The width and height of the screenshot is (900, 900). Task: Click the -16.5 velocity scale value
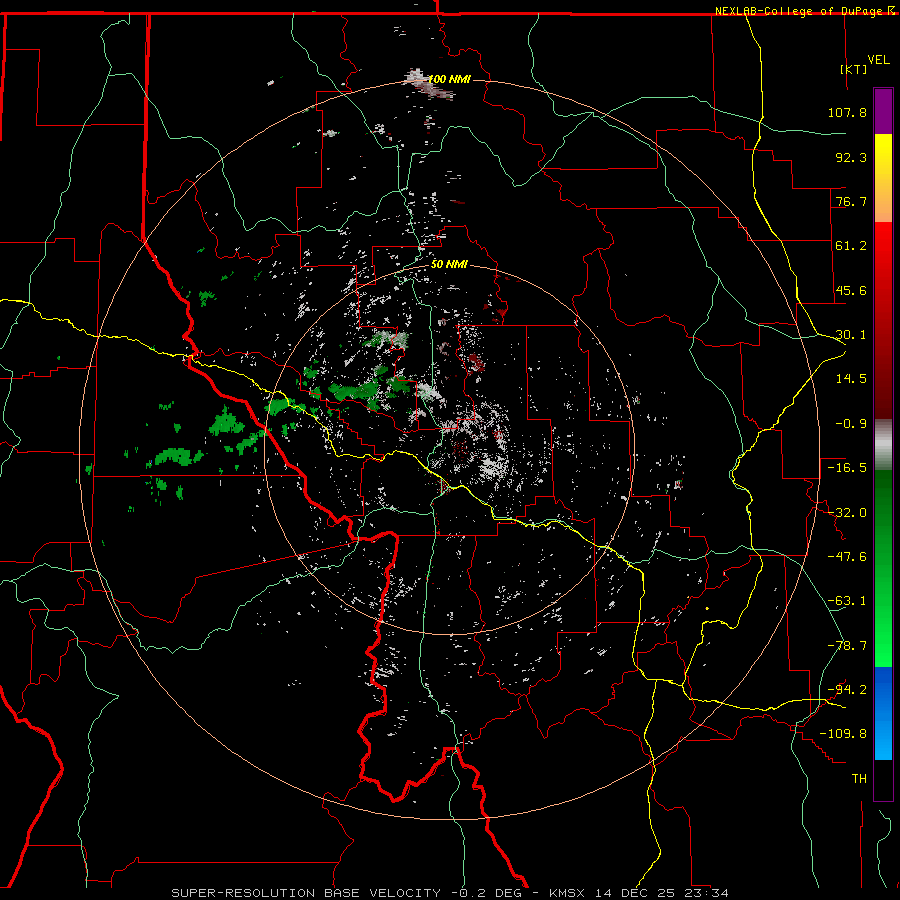click(x=847, y=468)
